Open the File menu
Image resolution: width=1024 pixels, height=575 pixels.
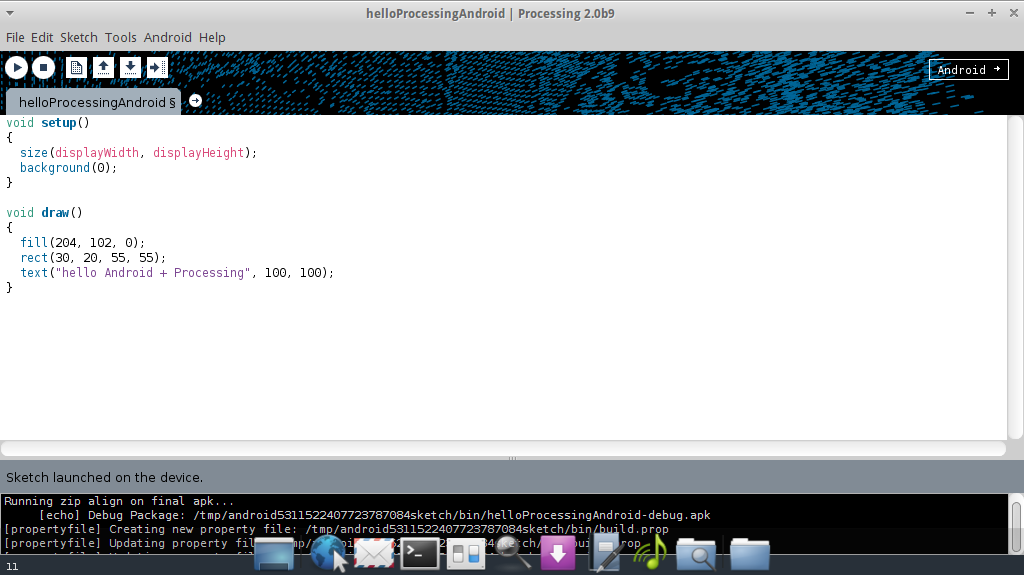point(15,37)
